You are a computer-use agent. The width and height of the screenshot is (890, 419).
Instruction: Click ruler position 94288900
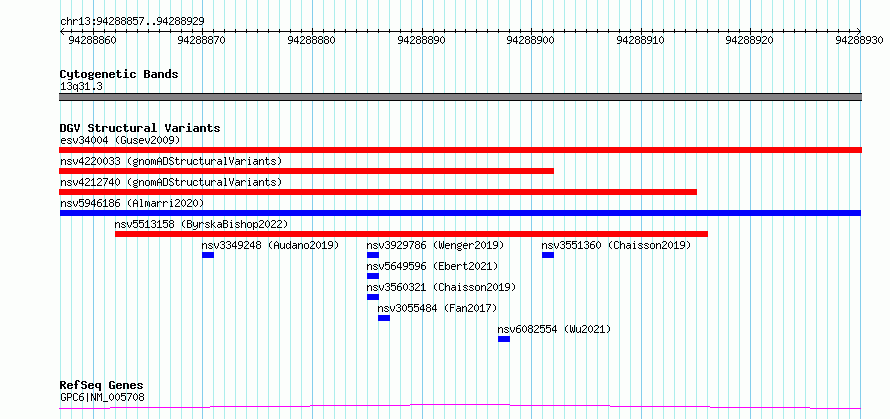pos(531,40)
